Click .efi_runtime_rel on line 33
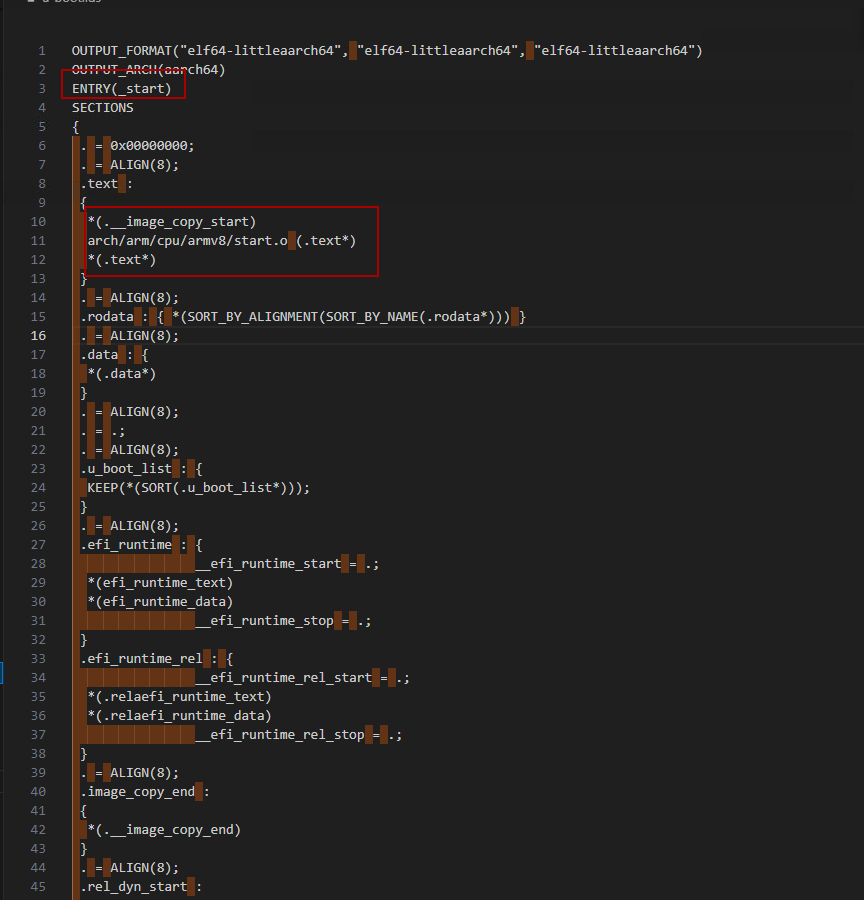Viewport: 864px width, 900px height. click(x=141, y=658)
